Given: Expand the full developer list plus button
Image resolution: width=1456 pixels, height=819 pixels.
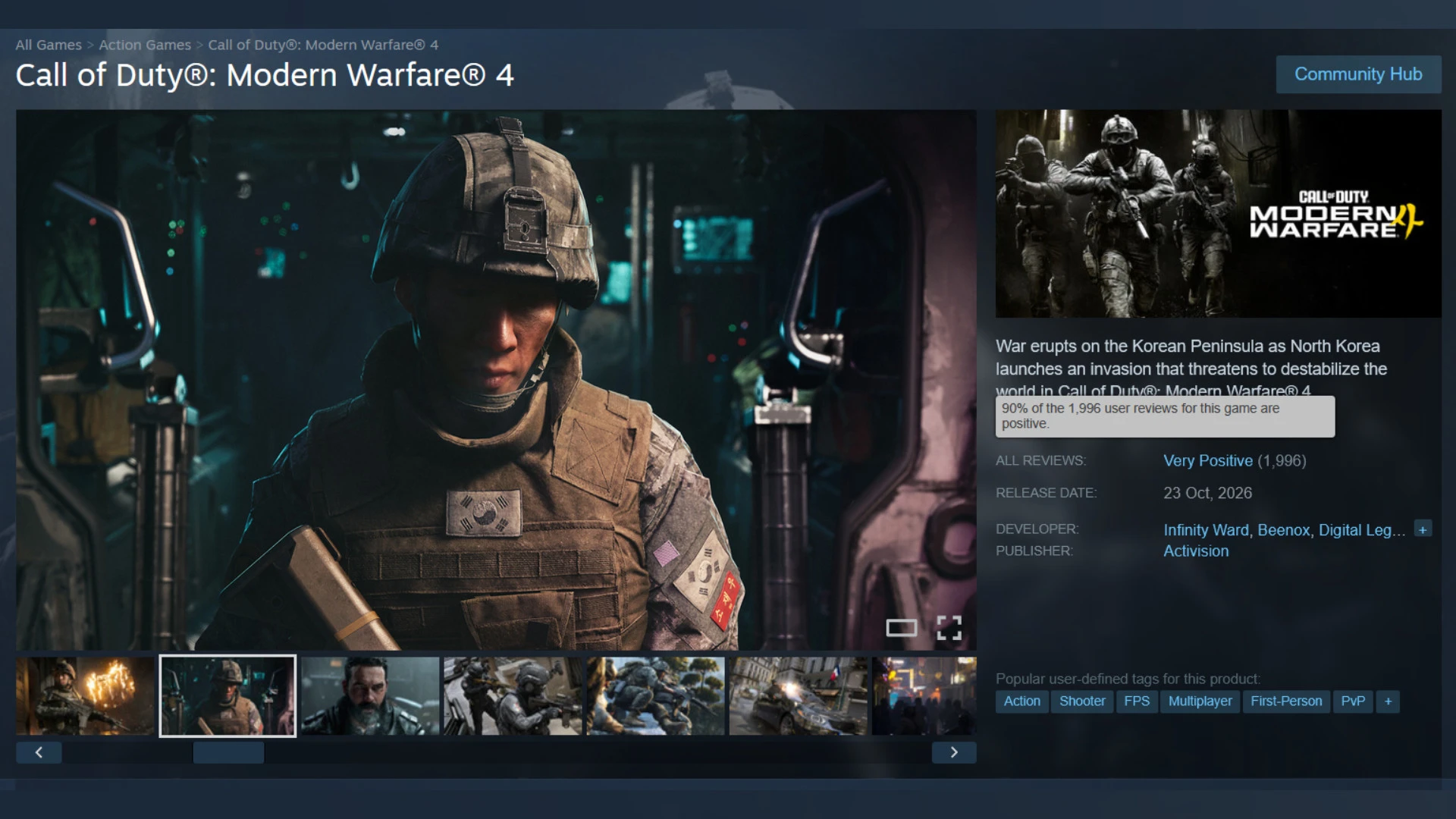Looking at the screenshot, I should coord(1423,529).
